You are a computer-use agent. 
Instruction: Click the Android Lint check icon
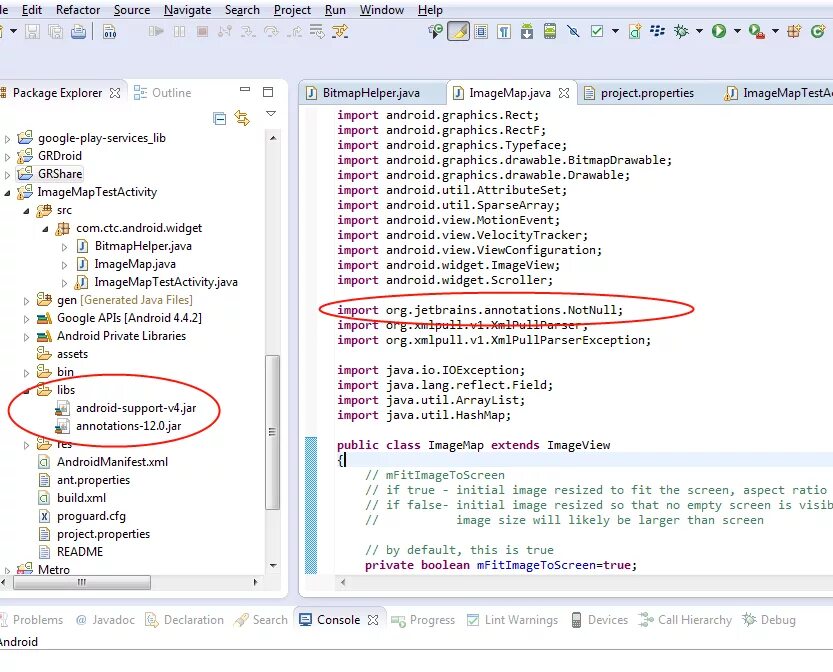coord(597,31)
